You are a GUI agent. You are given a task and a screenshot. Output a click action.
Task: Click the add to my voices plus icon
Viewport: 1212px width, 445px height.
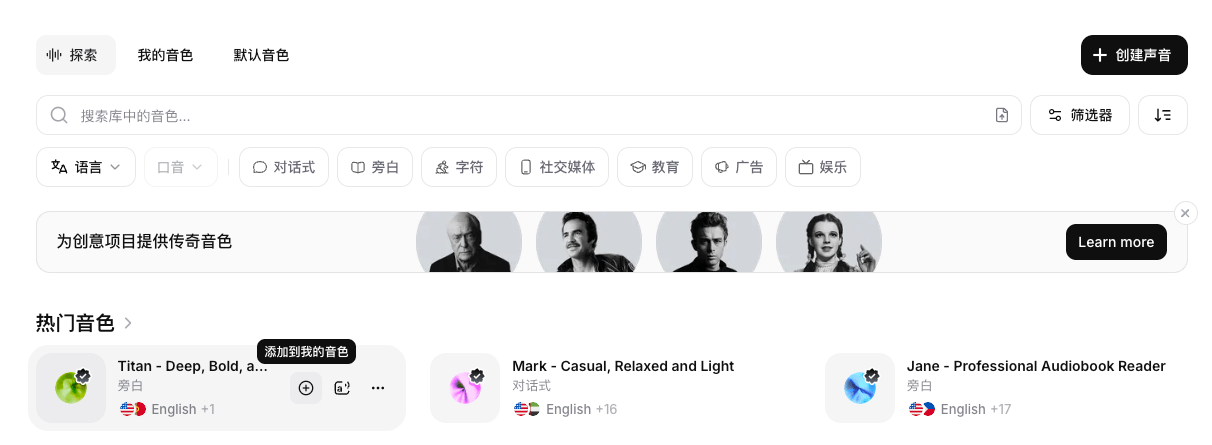[306, 388]
